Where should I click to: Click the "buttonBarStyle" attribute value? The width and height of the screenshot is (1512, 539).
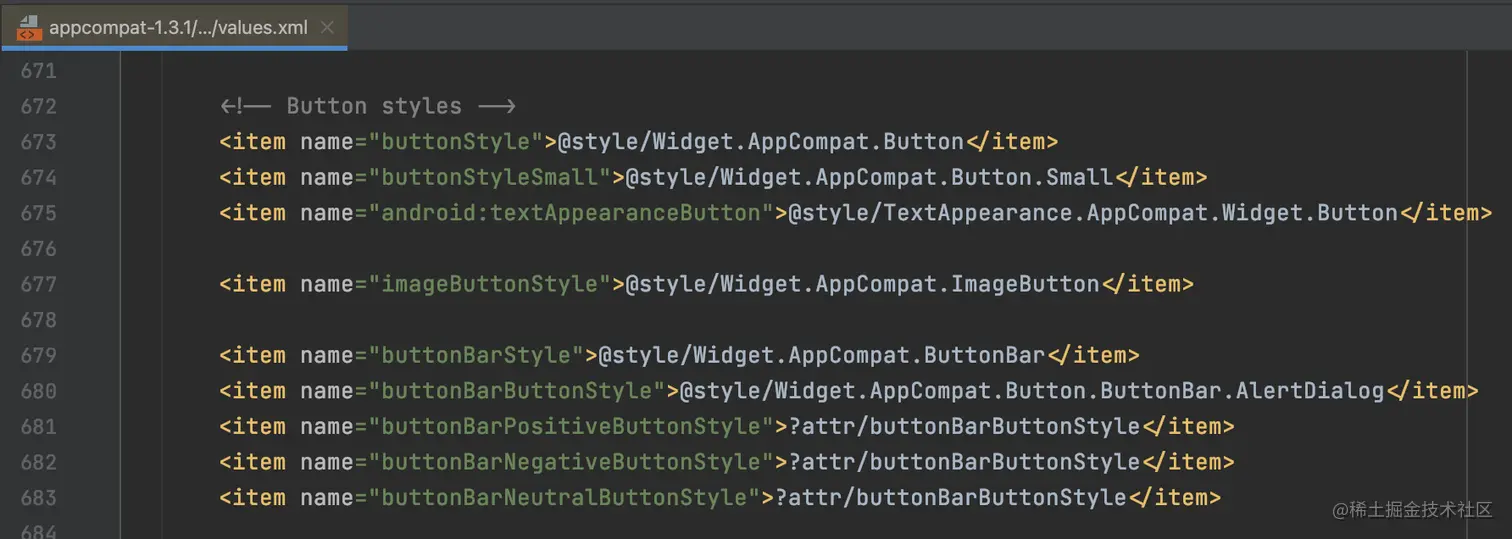476,355
